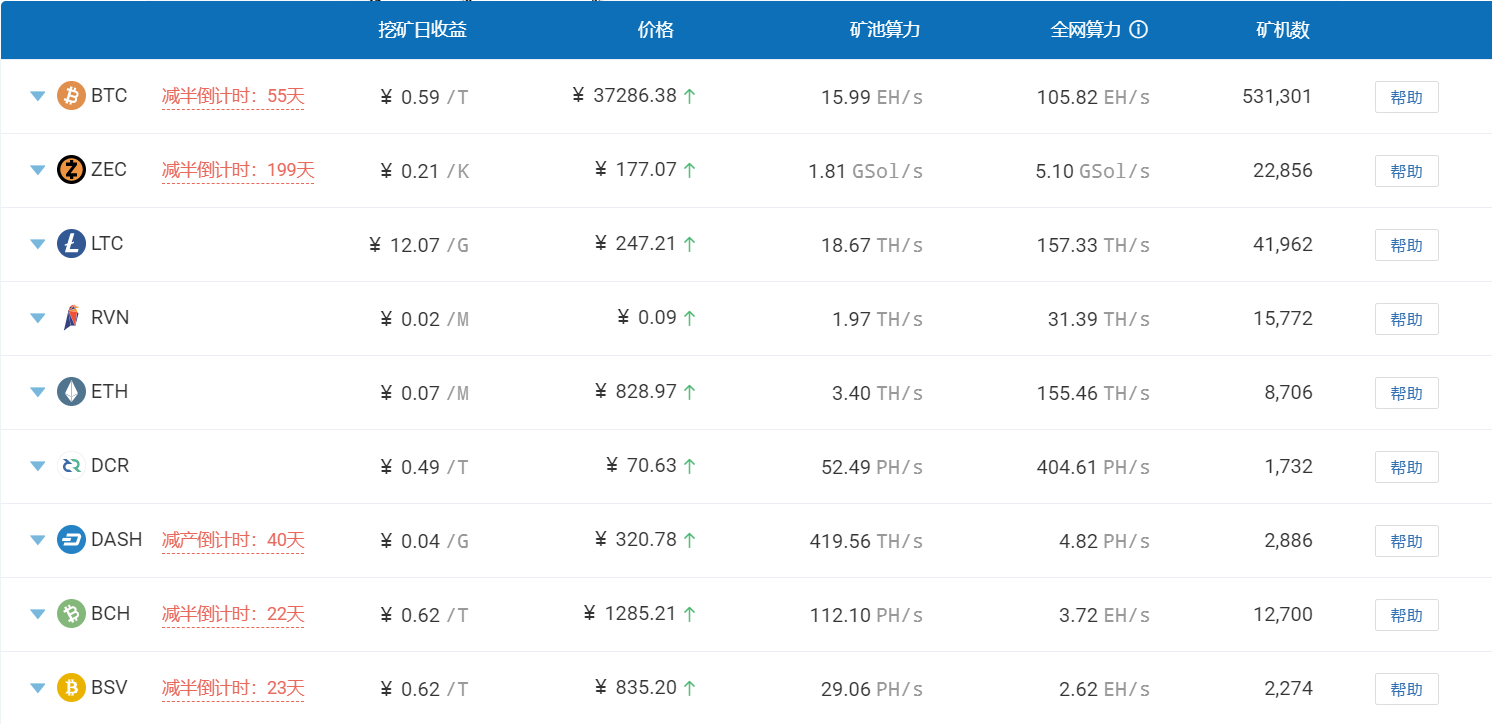This screenshot has width=1492, height=724.
Task: Click the Ravencoin RVN bird icon
Action: point(71,318)
